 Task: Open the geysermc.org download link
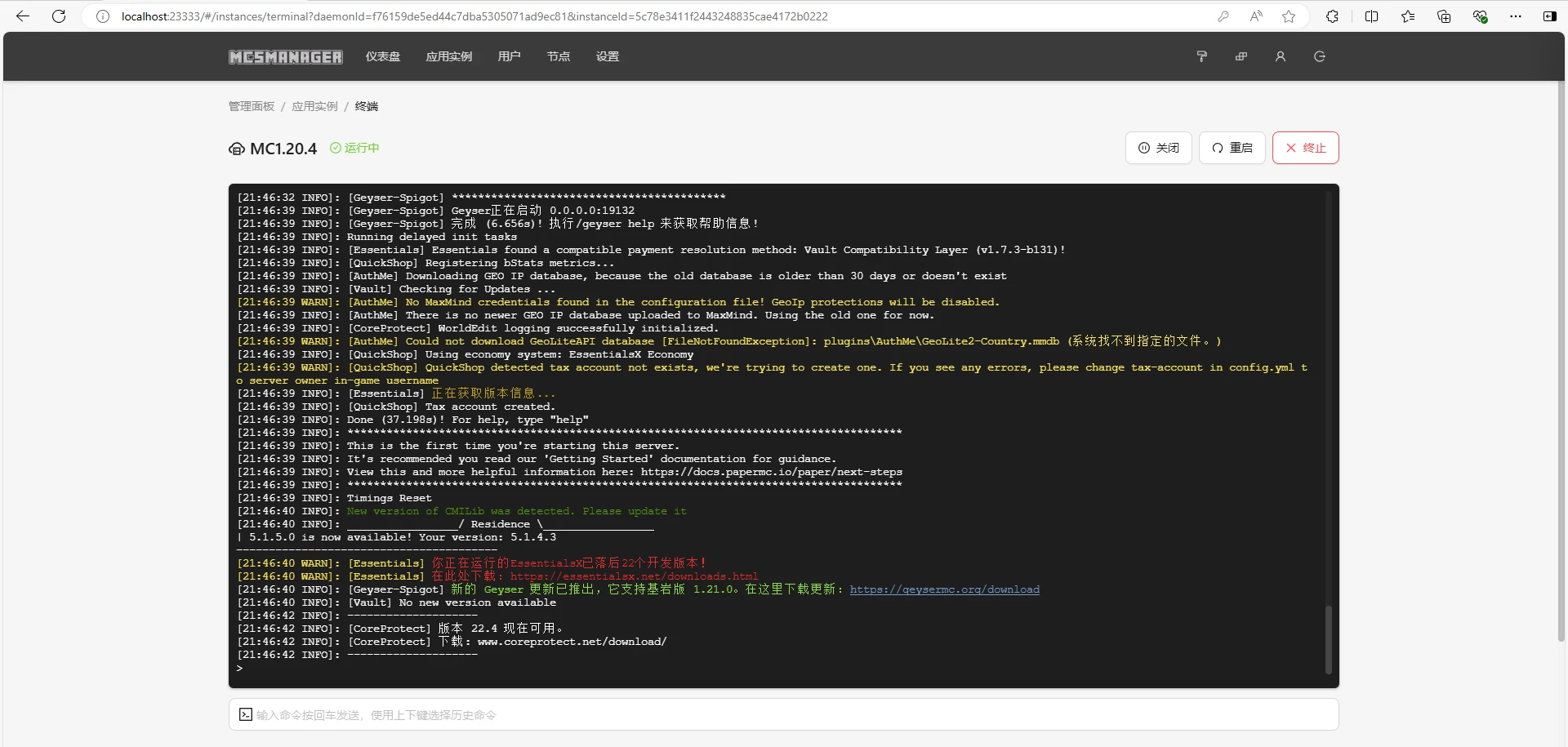(944, 589)
